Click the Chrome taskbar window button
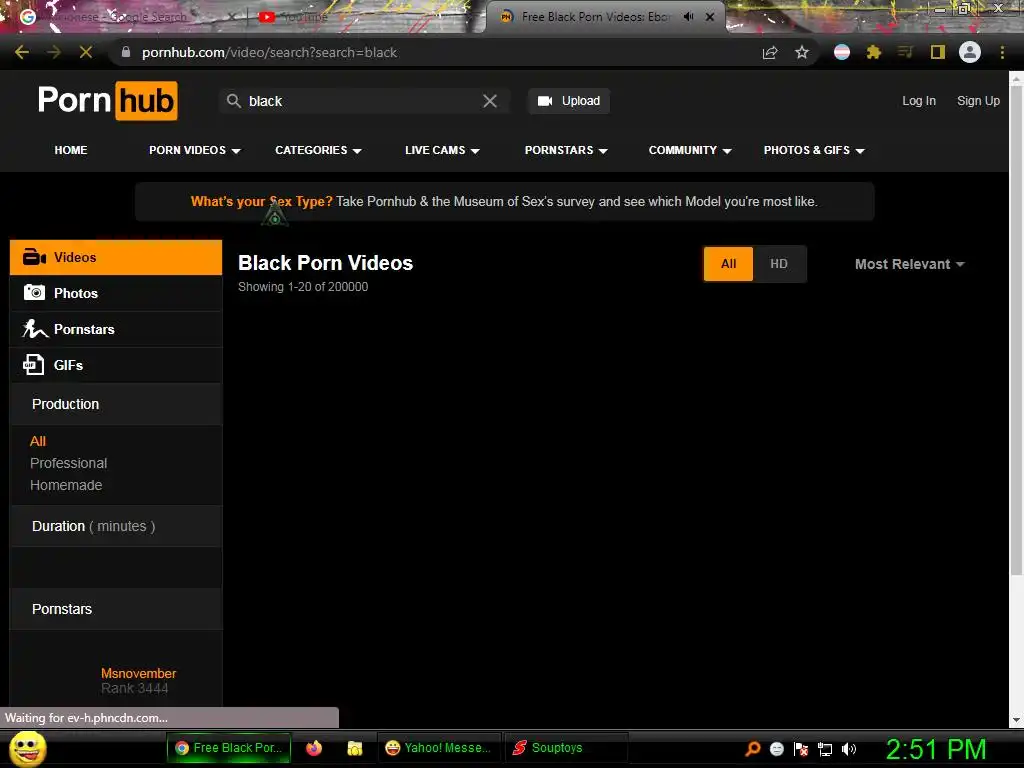The image size is (1024, 768). point(229,748)
